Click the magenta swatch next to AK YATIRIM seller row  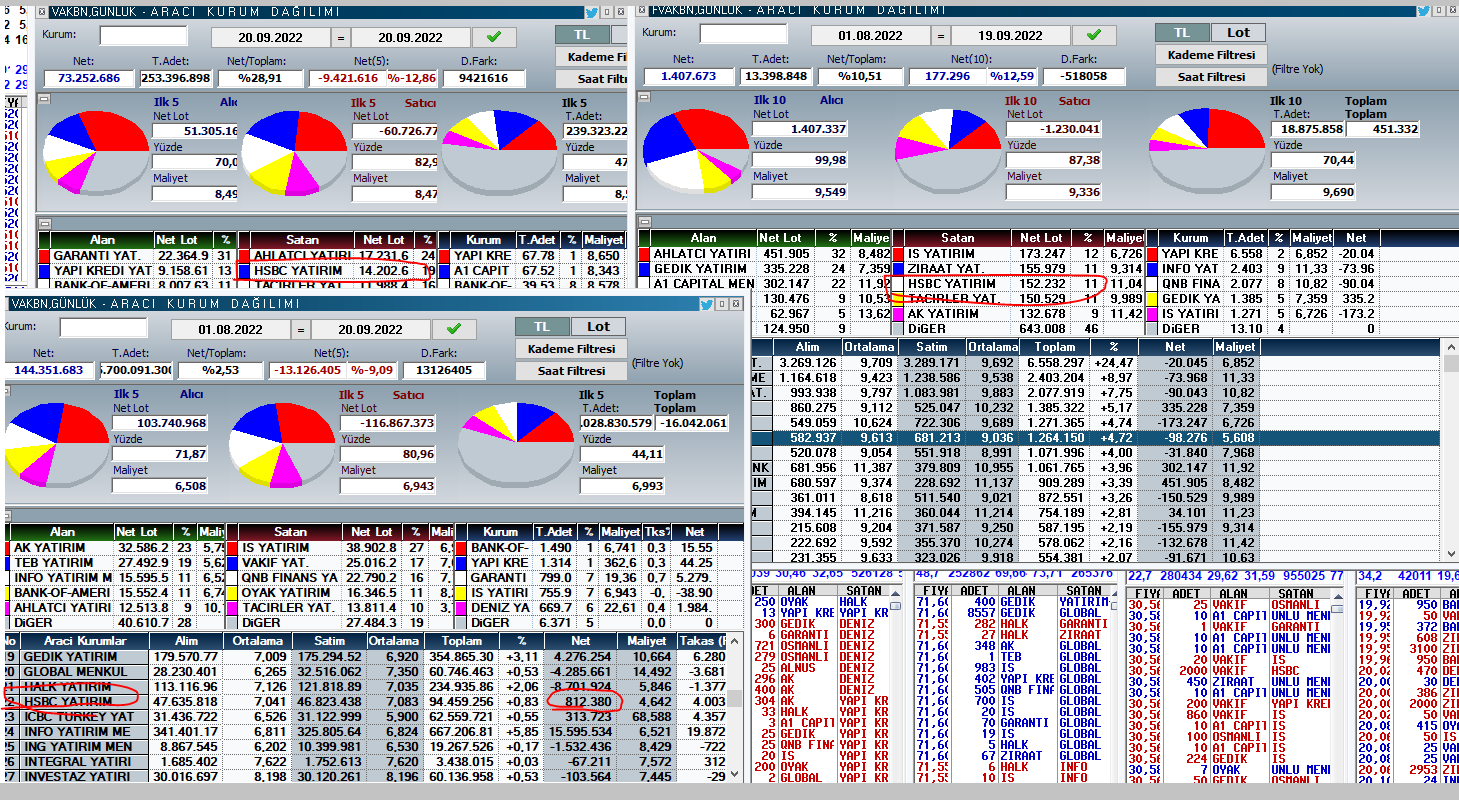[x=898, y=313]
